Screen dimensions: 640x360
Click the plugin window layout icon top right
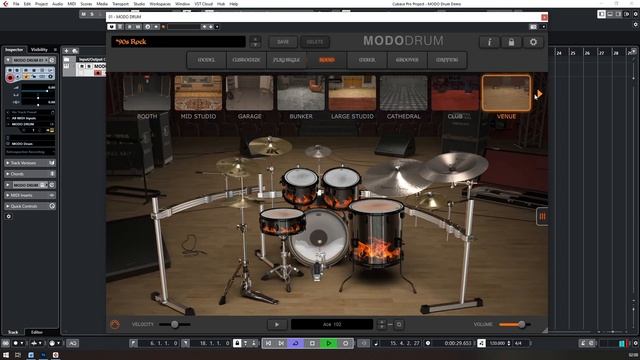(x=533, y=27)
